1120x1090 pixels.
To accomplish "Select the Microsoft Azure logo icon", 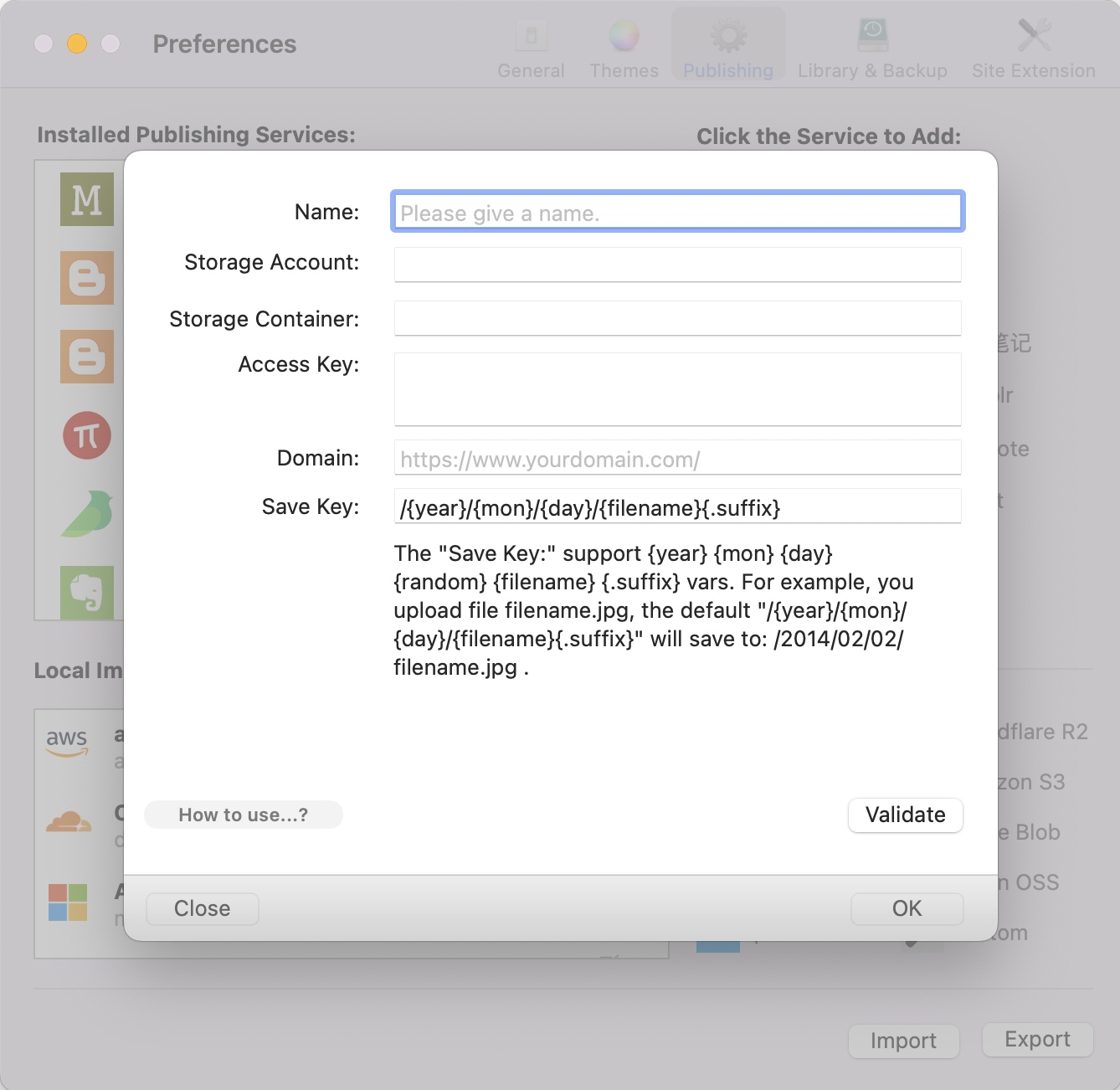I will (x=68, y=902).
